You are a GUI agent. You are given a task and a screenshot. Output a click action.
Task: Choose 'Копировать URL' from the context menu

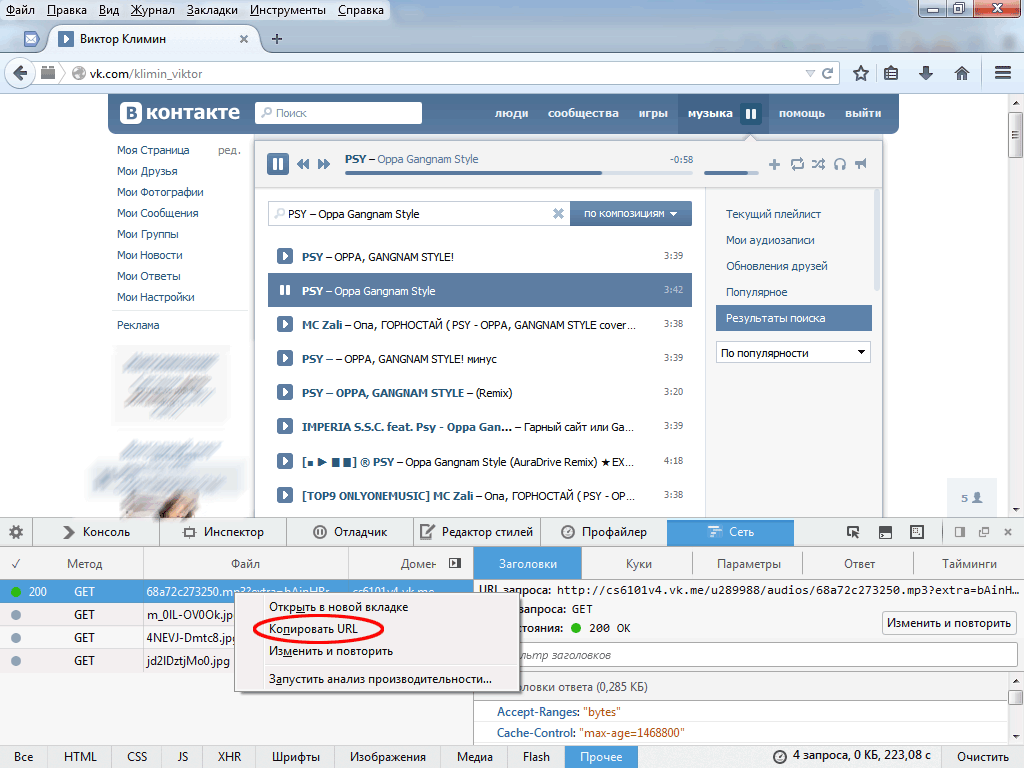click(313, 629)
